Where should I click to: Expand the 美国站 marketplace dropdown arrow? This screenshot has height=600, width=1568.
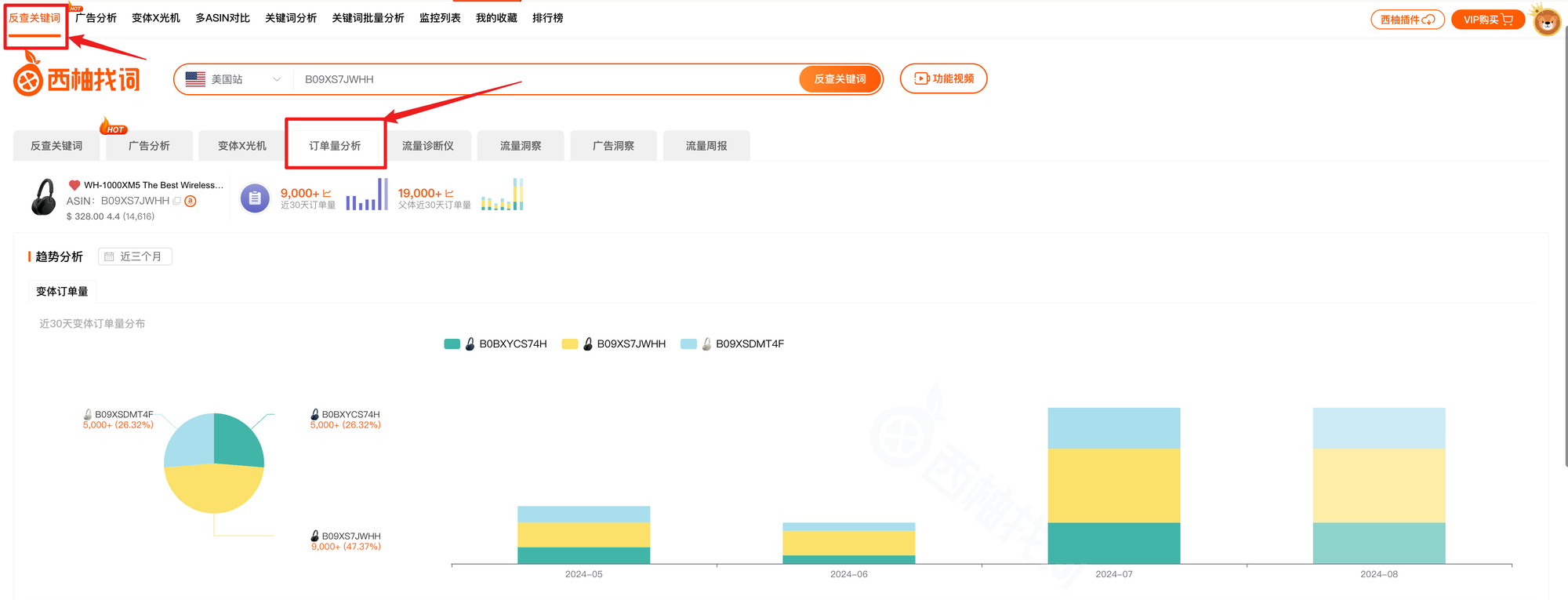coord(277,79)
